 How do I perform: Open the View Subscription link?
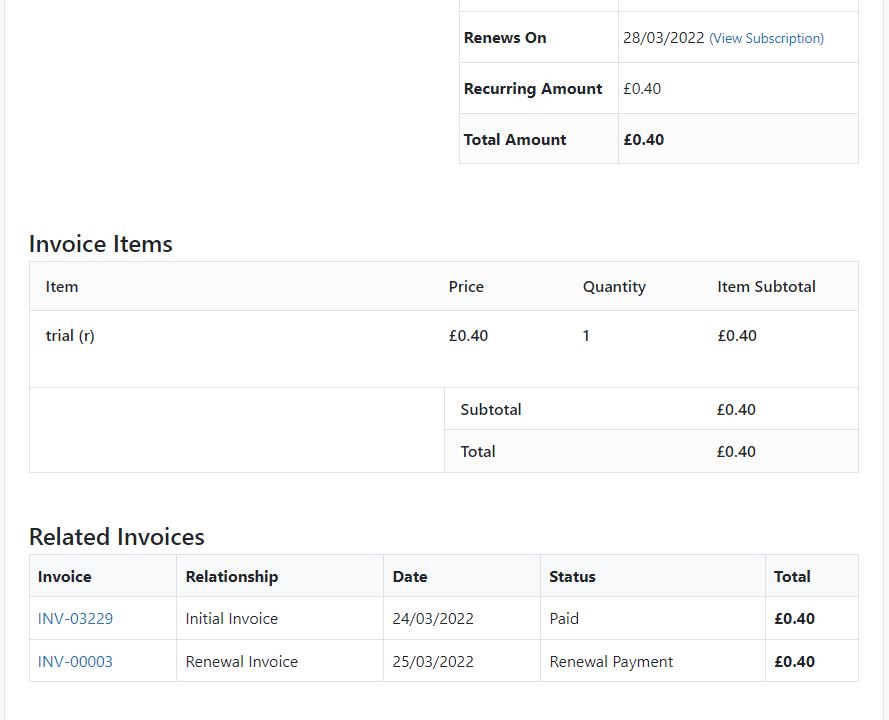(x=767, y=38)
